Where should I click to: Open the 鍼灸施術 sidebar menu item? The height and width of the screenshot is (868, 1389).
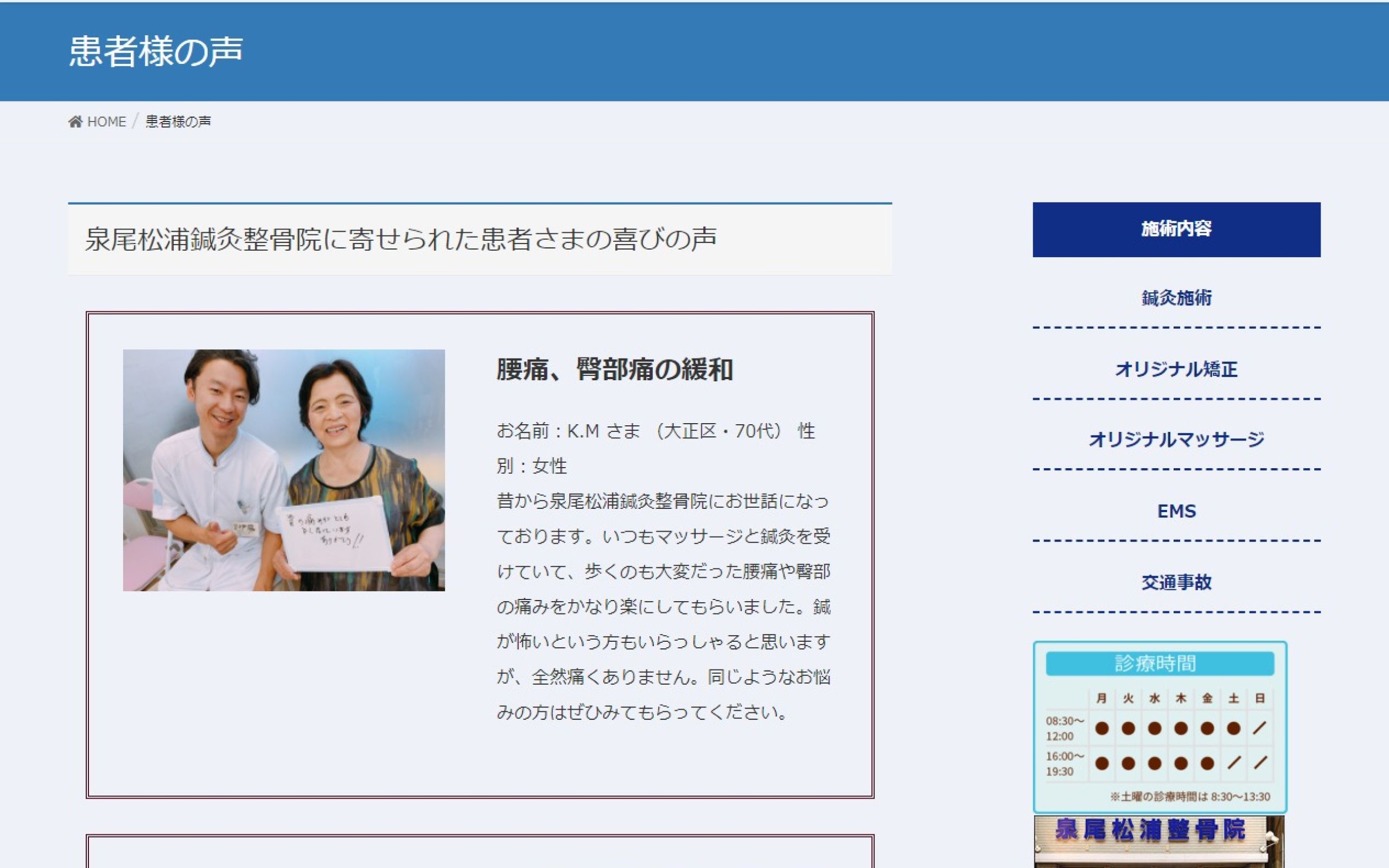(x=1176, y=298)
